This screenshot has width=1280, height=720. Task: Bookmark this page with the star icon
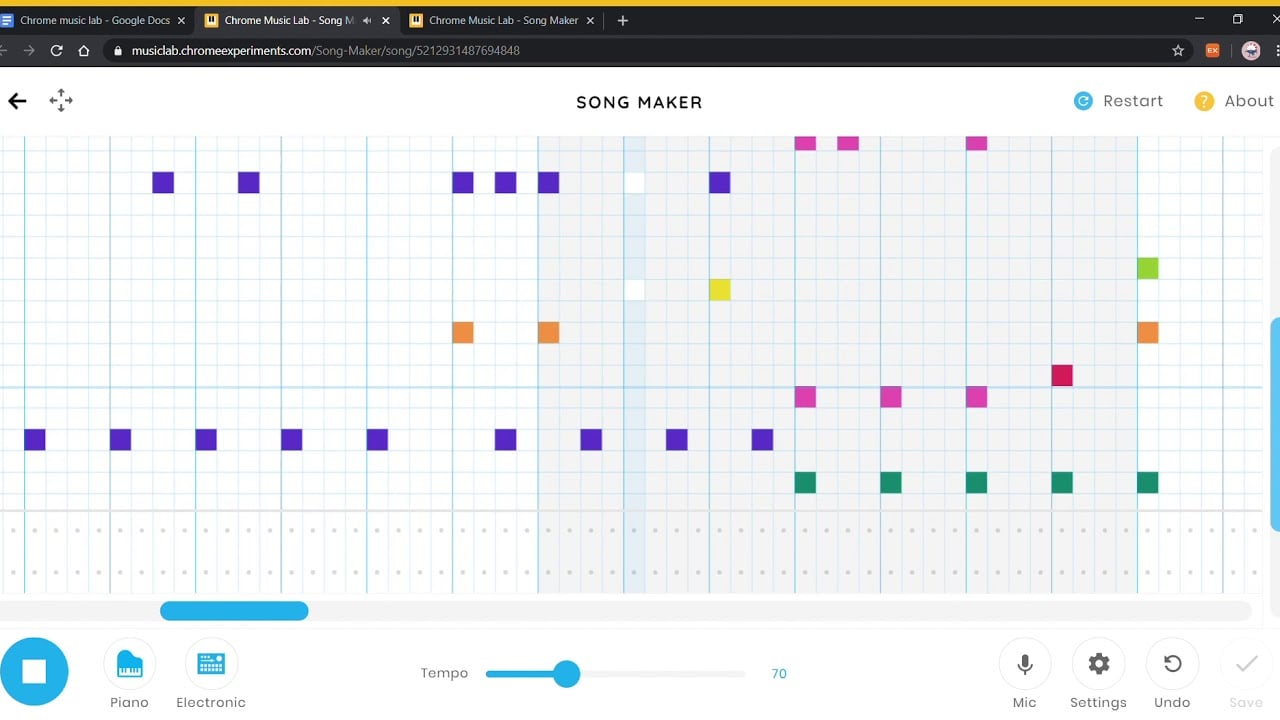pyautogui.click(x=1178, y=50)
